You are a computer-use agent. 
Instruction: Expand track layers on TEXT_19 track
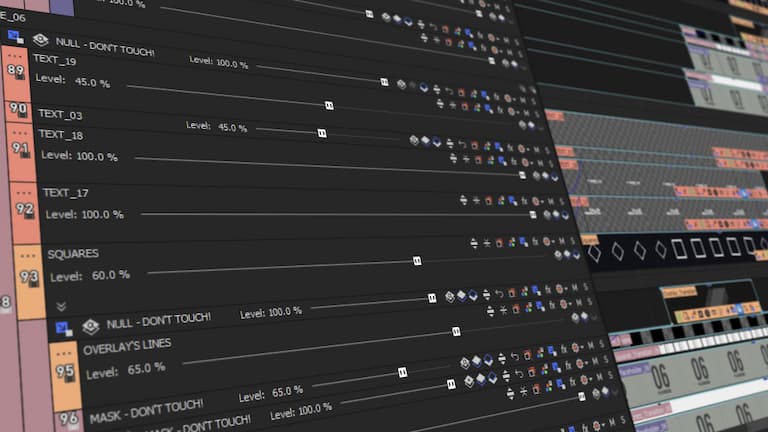(440, 103)
